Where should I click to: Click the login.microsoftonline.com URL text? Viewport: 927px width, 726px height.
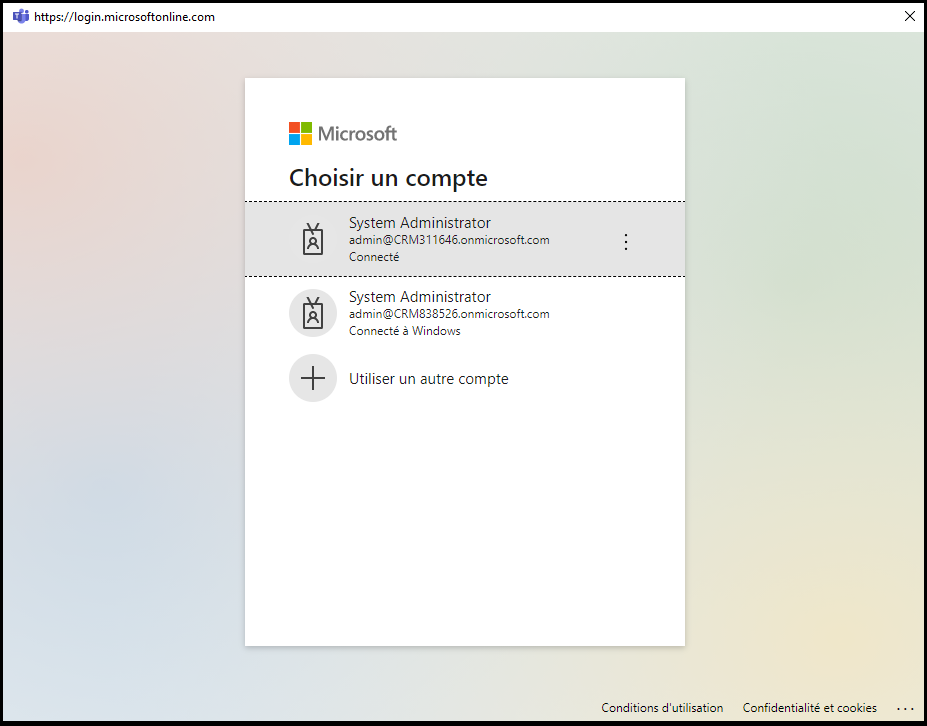[124, 17]
